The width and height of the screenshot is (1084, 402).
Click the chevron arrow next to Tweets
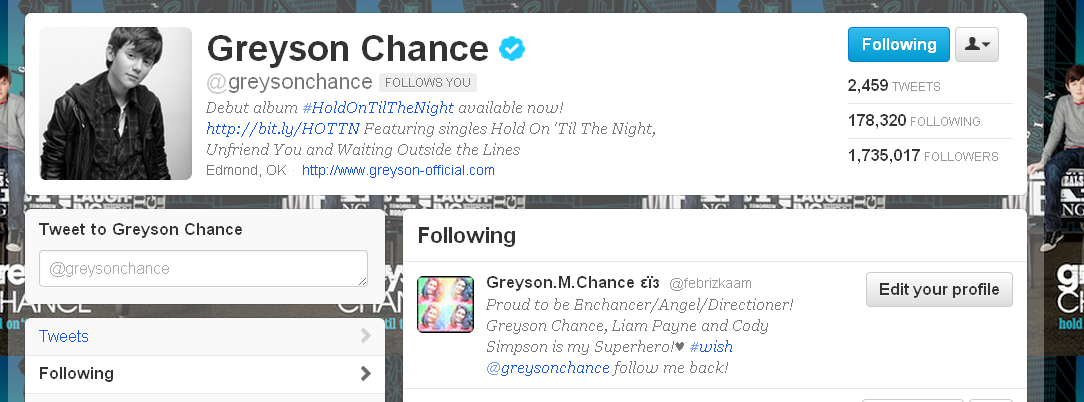(366, 336)
